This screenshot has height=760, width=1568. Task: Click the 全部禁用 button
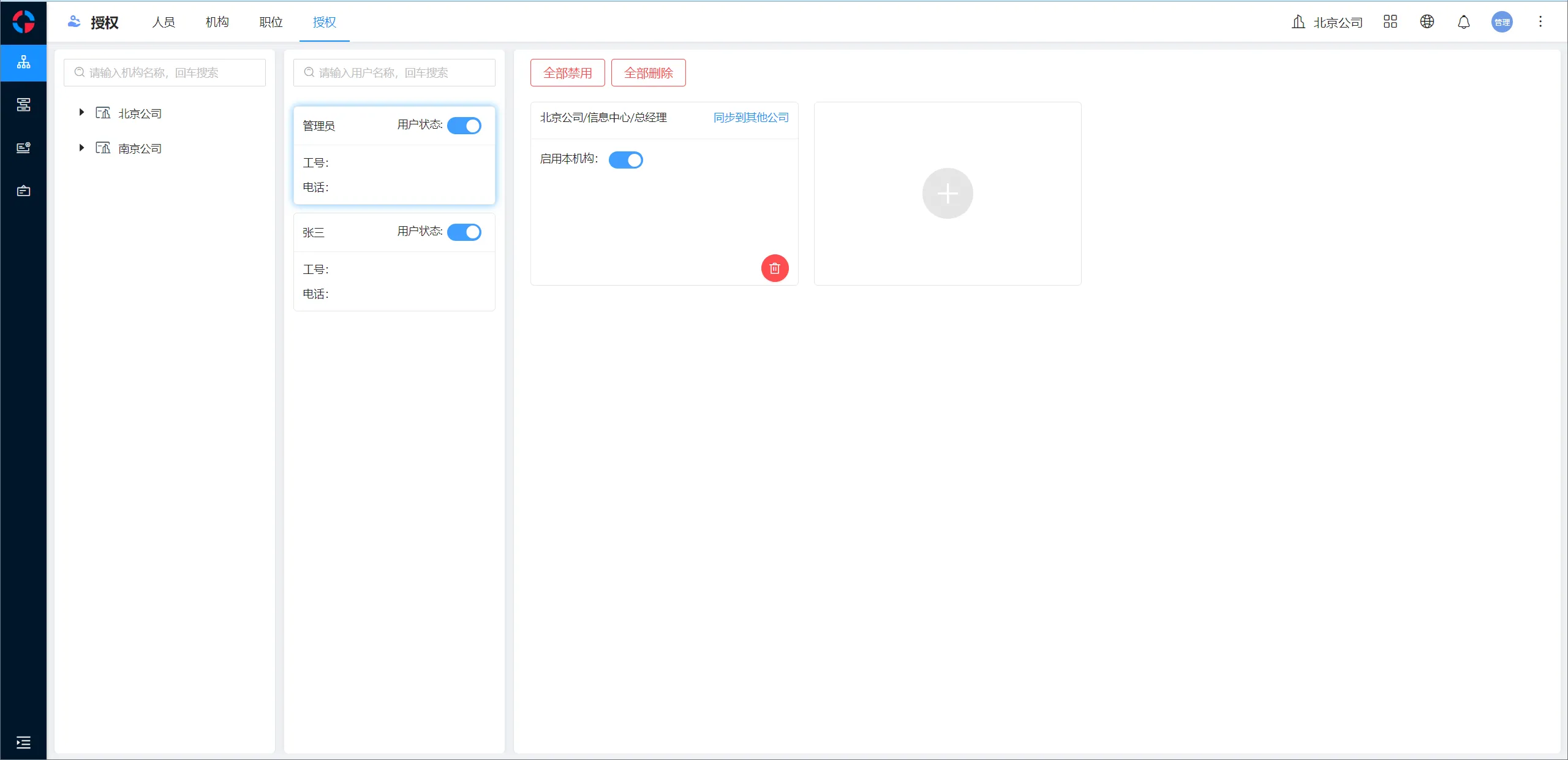(x=567, y=73)
